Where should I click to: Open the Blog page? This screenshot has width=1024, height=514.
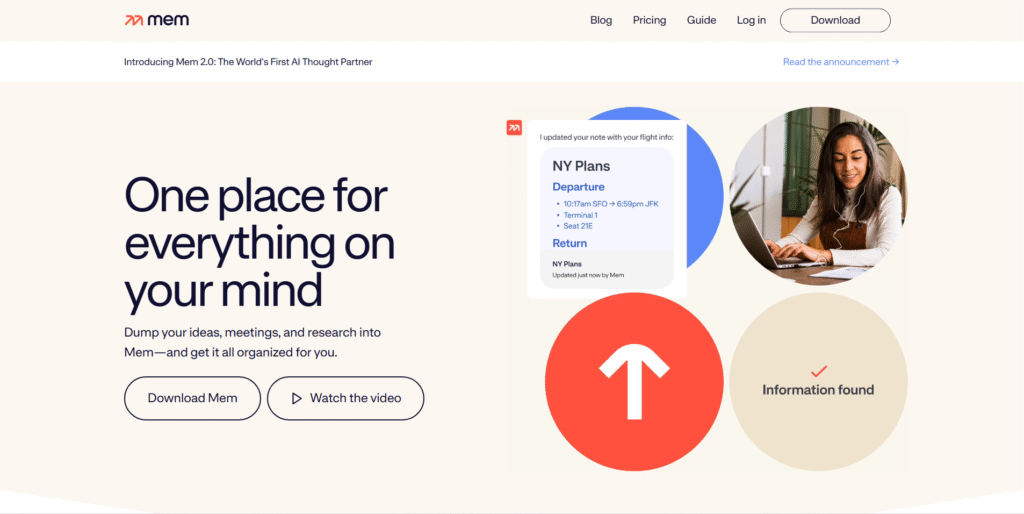pos(601,20)
